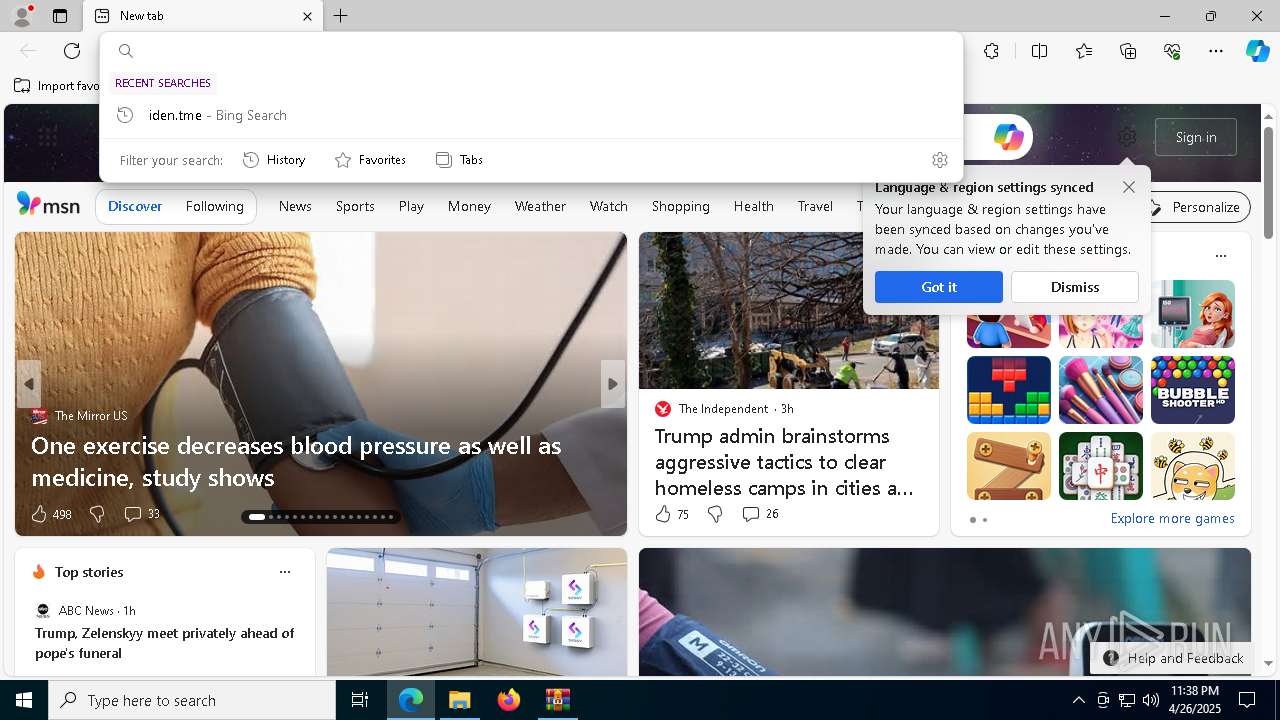Viewport: 1280px width, 720px height.
Task: Open comments on Trump admin story
Action: 760,514
